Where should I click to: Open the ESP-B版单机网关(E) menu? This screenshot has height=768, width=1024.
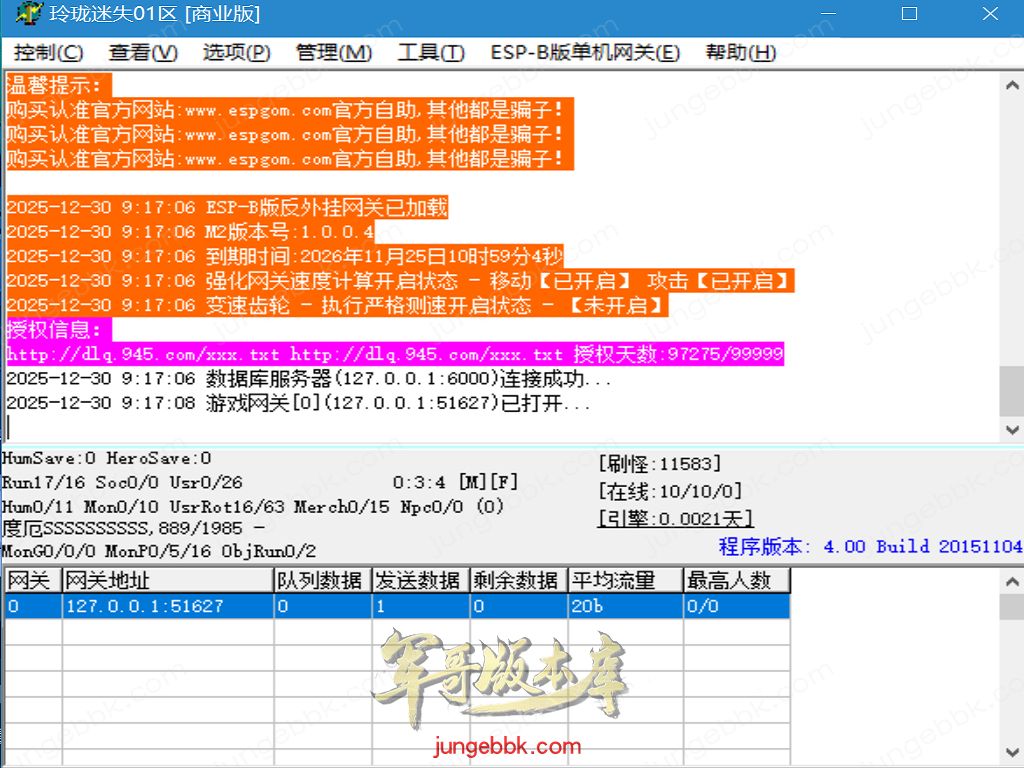[x=585, y=53]
